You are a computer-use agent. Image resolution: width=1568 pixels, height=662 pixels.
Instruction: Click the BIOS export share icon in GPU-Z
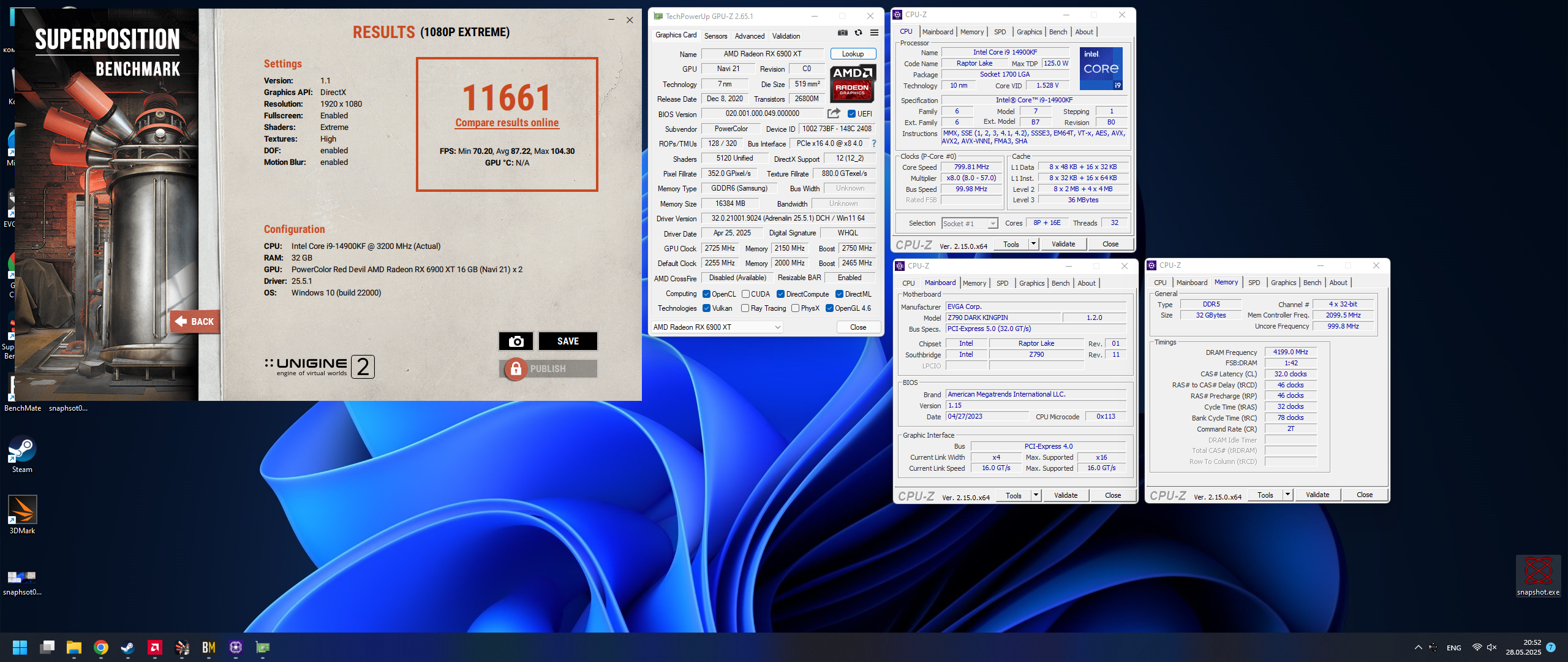pos(834,113)
